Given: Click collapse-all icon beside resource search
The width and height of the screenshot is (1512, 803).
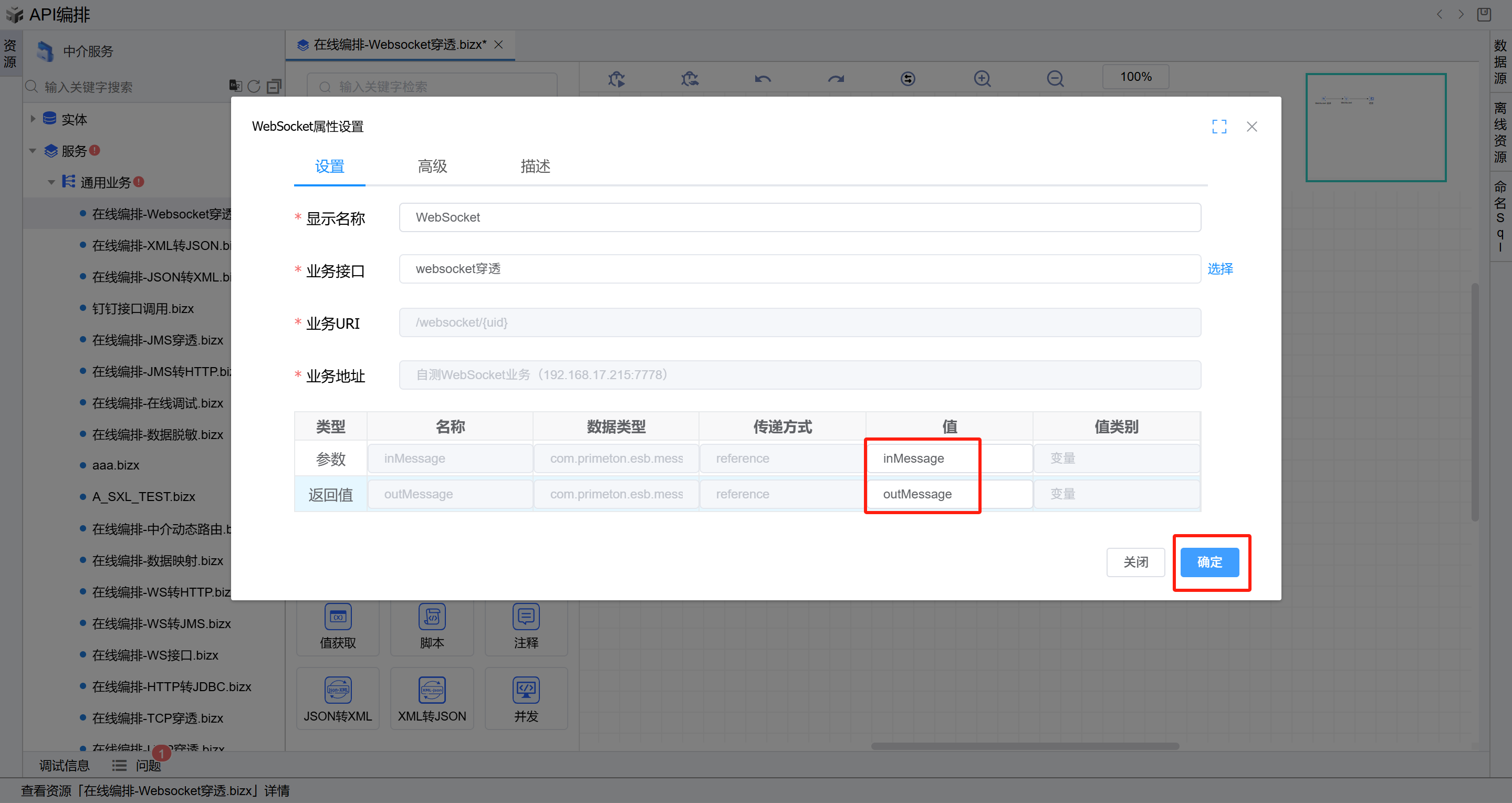Looking at the screenshot, I should coord(274,86).
